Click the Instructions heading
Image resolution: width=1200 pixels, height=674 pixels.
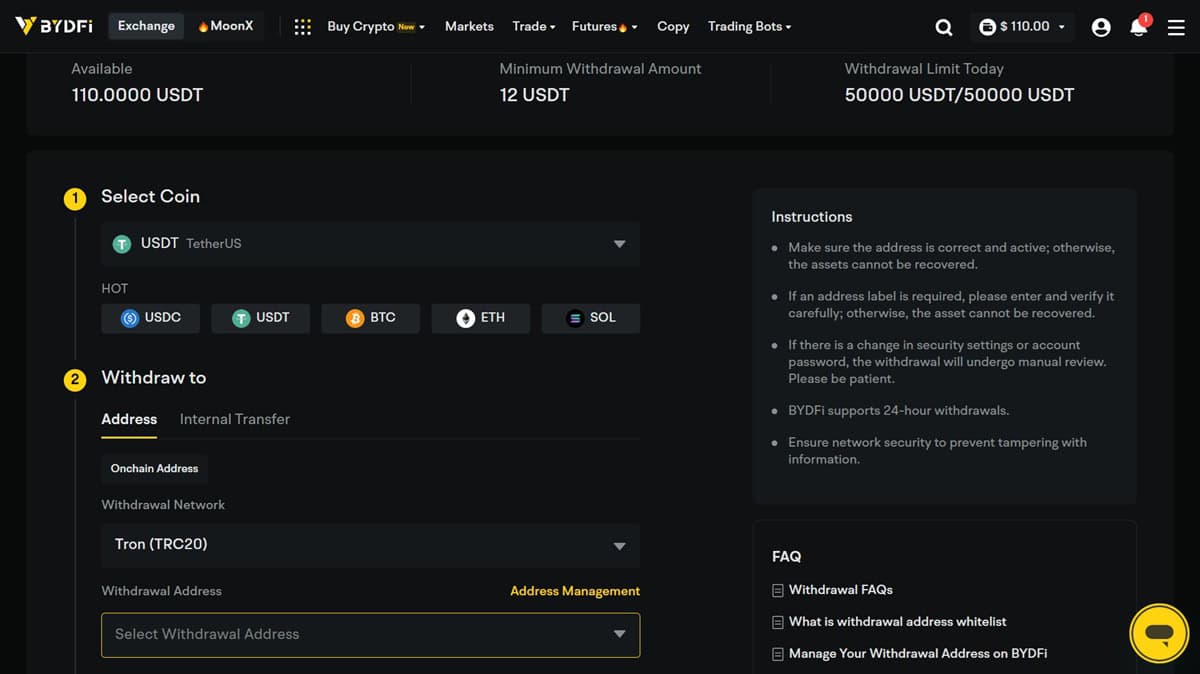point(812,217)
